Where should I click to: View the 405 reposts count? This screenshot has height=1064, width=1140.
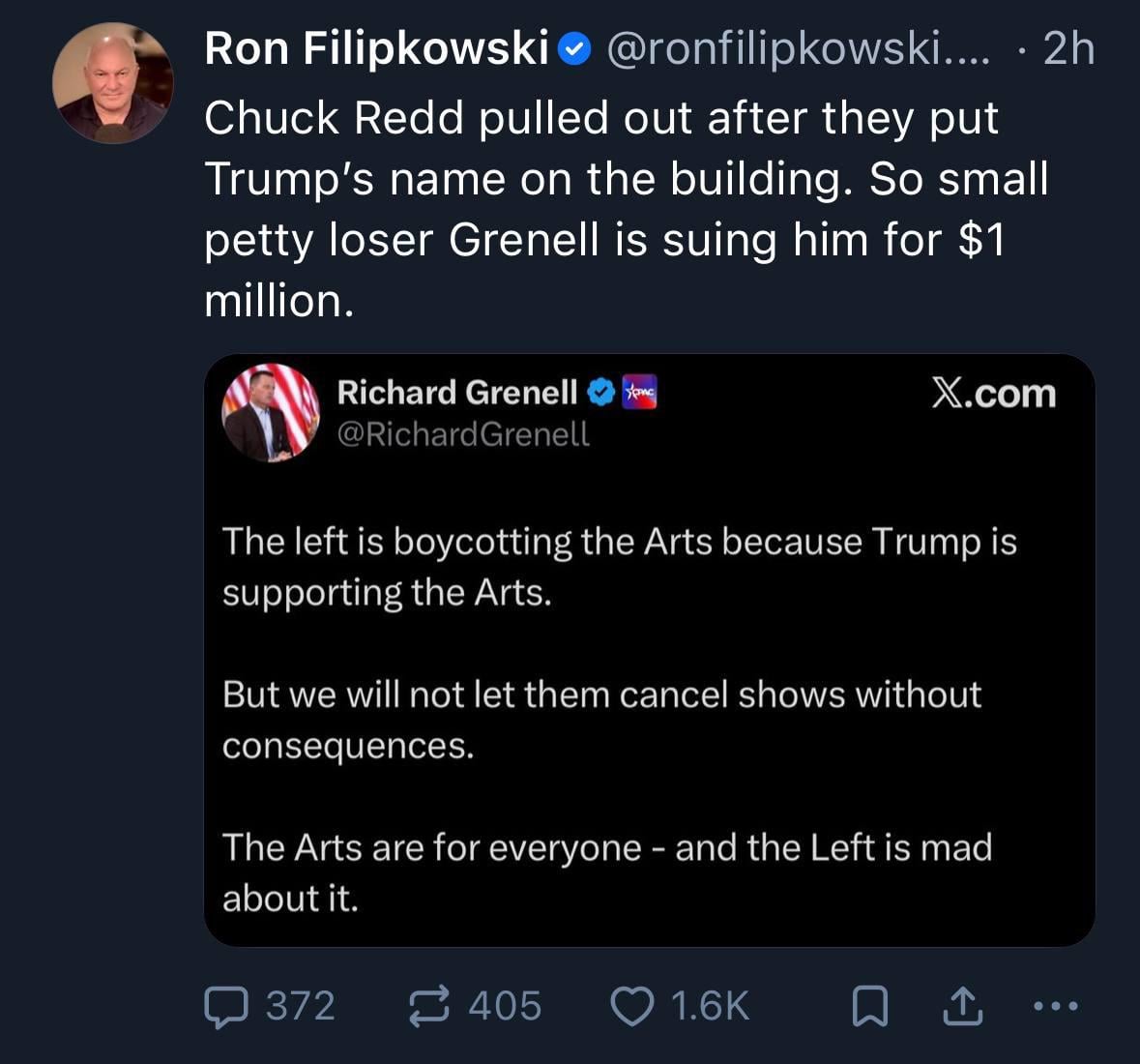(x=505, y=1006)
